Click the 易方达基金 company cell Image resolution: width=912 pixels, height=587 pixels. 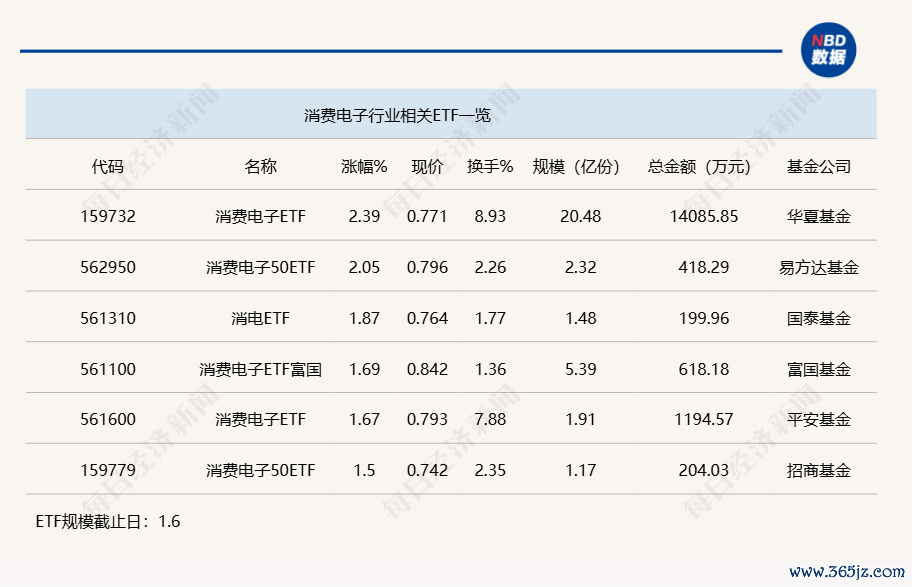click(818, 268)
